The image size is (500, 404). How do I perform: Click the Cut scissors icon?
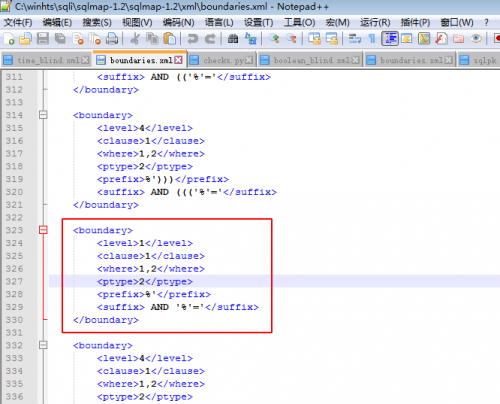coord(135,39)
